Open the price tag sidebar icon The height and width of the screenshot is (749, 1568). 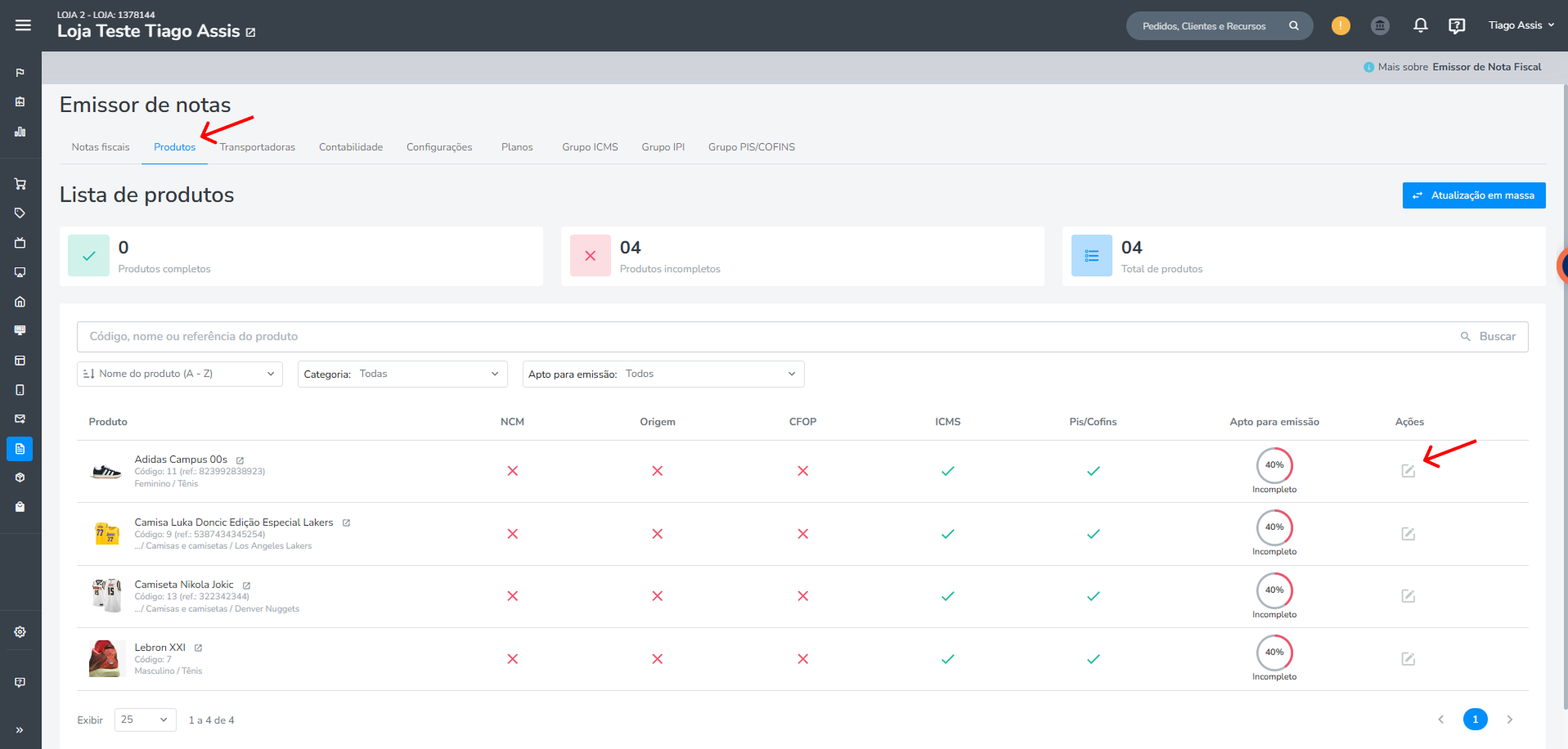coord(20,213)
